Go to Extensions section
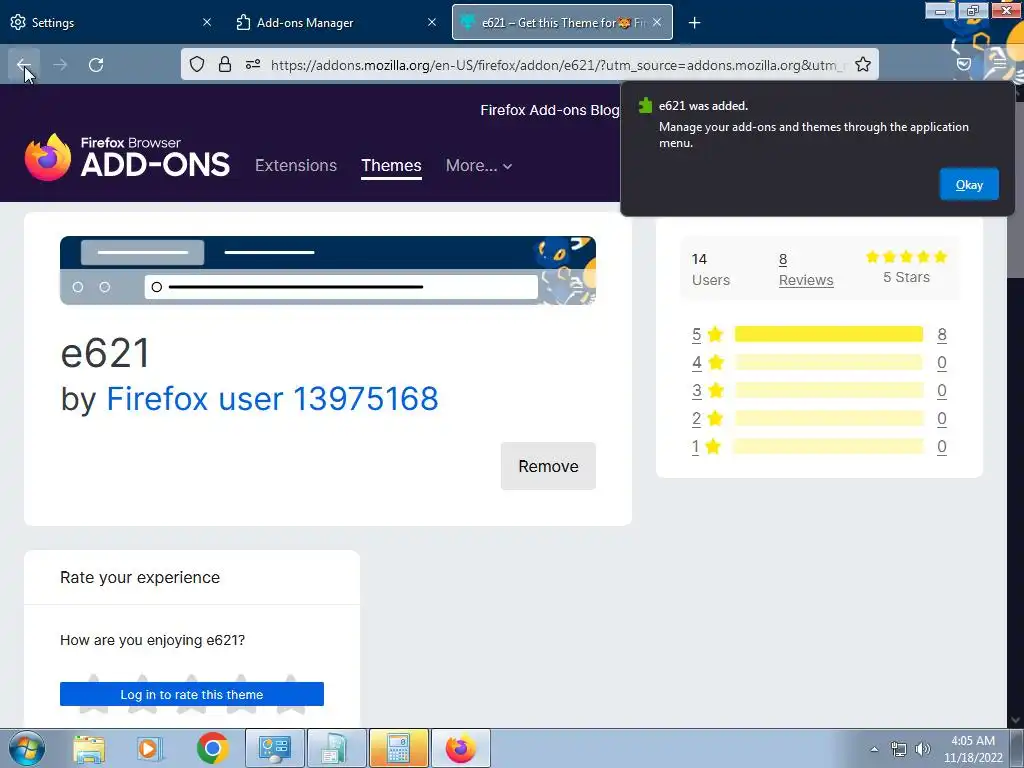 pyautogui.click(x=296, y=165)
